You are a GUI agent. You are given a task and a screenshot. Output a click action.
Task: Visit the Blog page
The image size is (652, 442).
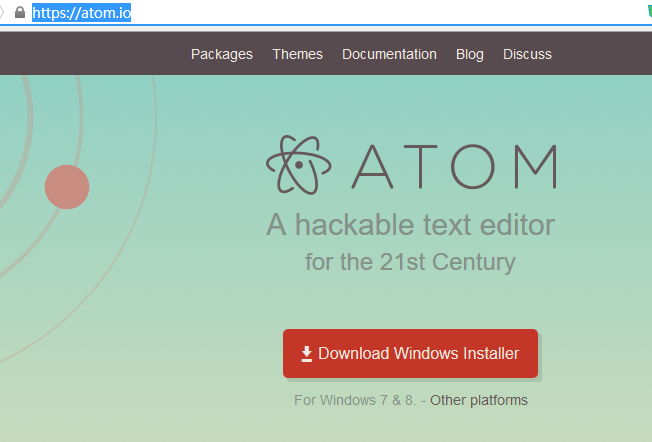point(469,54)
